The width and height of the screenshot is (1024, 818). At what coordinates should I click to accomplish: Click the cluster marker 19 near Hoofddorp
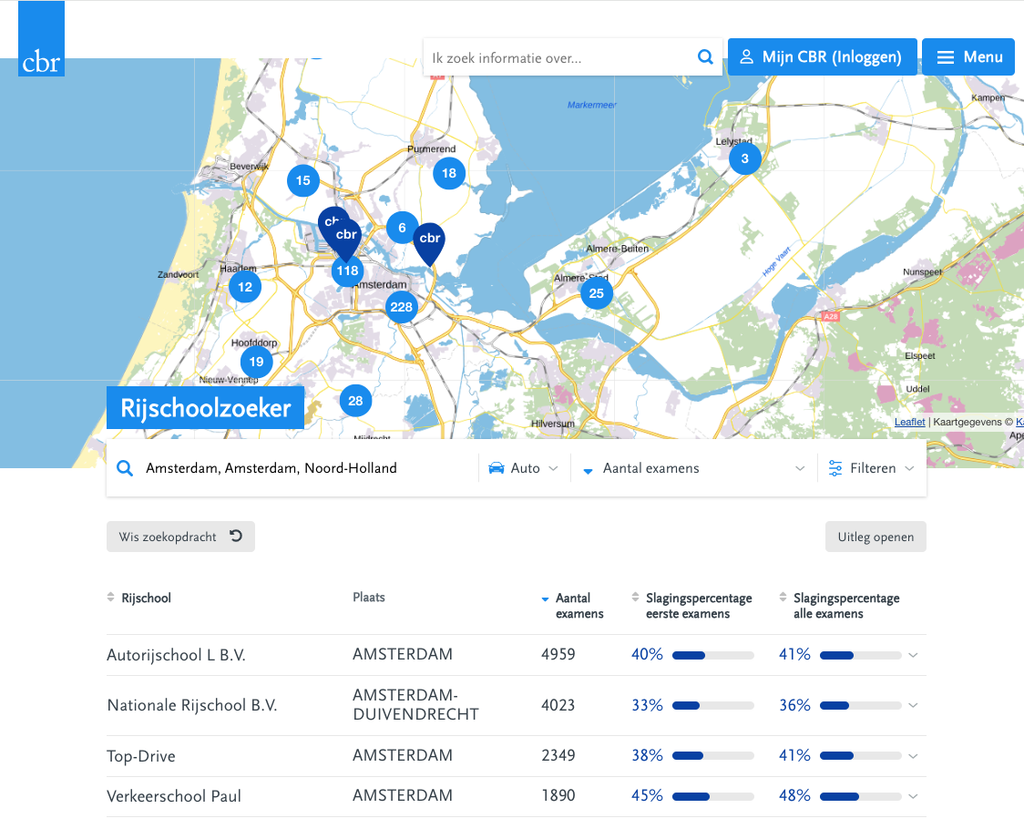pyautogui.click(x=256, y=362)
